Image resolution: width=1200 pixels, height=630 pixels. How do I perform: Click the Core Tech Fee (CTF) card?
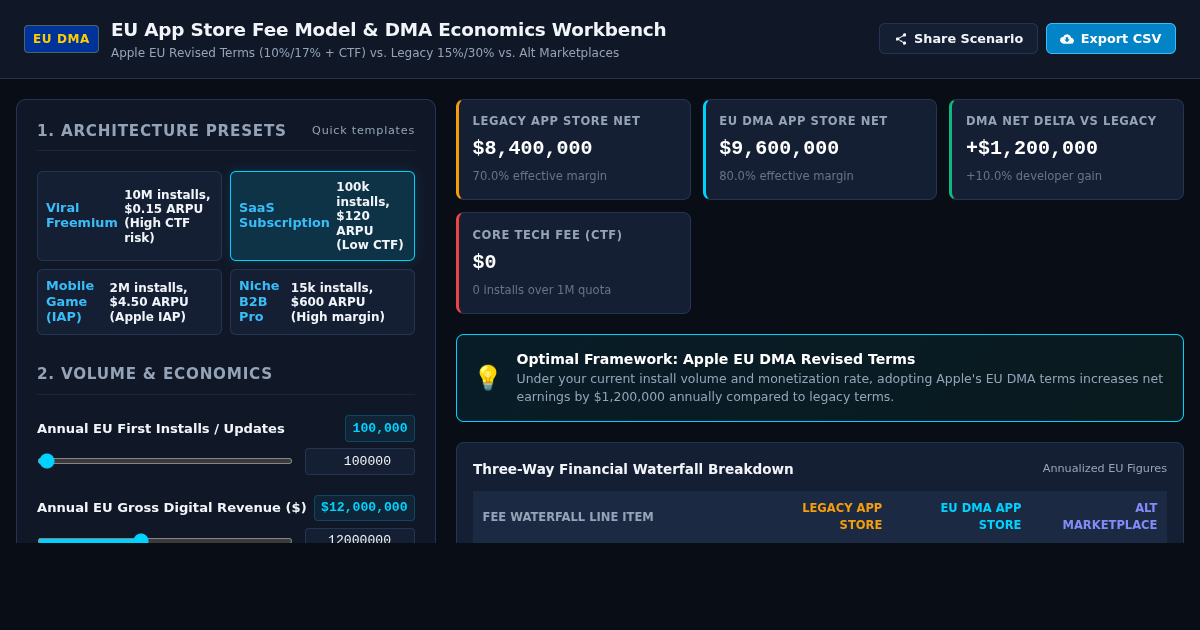(573, 263)
